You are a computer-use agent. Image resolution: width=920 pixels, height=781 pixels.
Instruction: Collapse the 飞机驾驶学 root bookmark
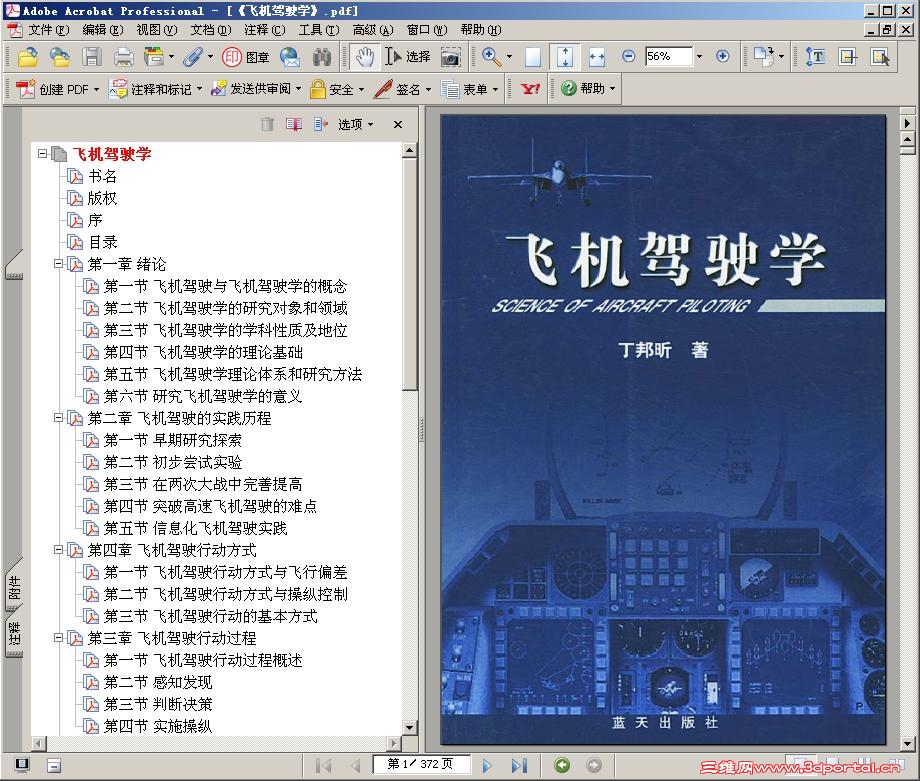click(42, 154)
